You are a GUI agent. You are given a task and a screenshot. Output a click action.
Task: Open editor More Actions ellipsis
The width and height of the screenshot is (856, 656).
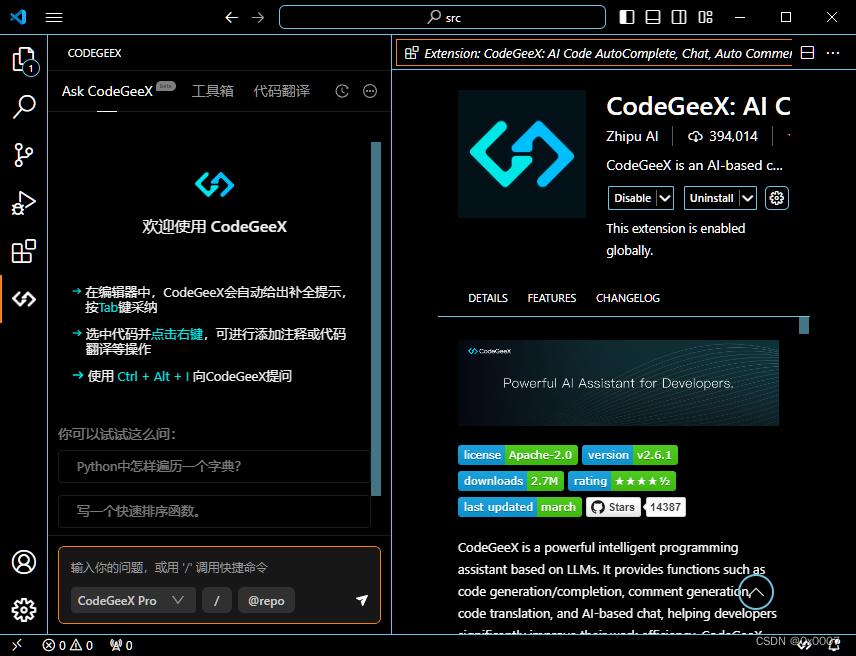click(833, 53)
